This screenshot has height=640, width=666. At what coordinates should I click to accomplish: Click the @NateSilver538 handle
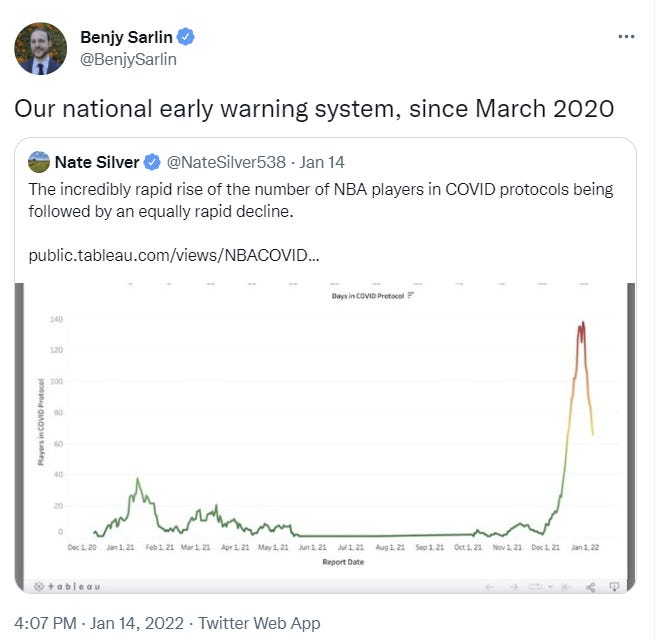(226, 162)
